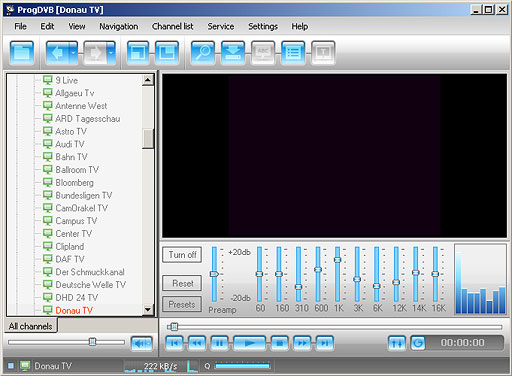
Task: Reset the equalizer settings
Action: (182, 283)
